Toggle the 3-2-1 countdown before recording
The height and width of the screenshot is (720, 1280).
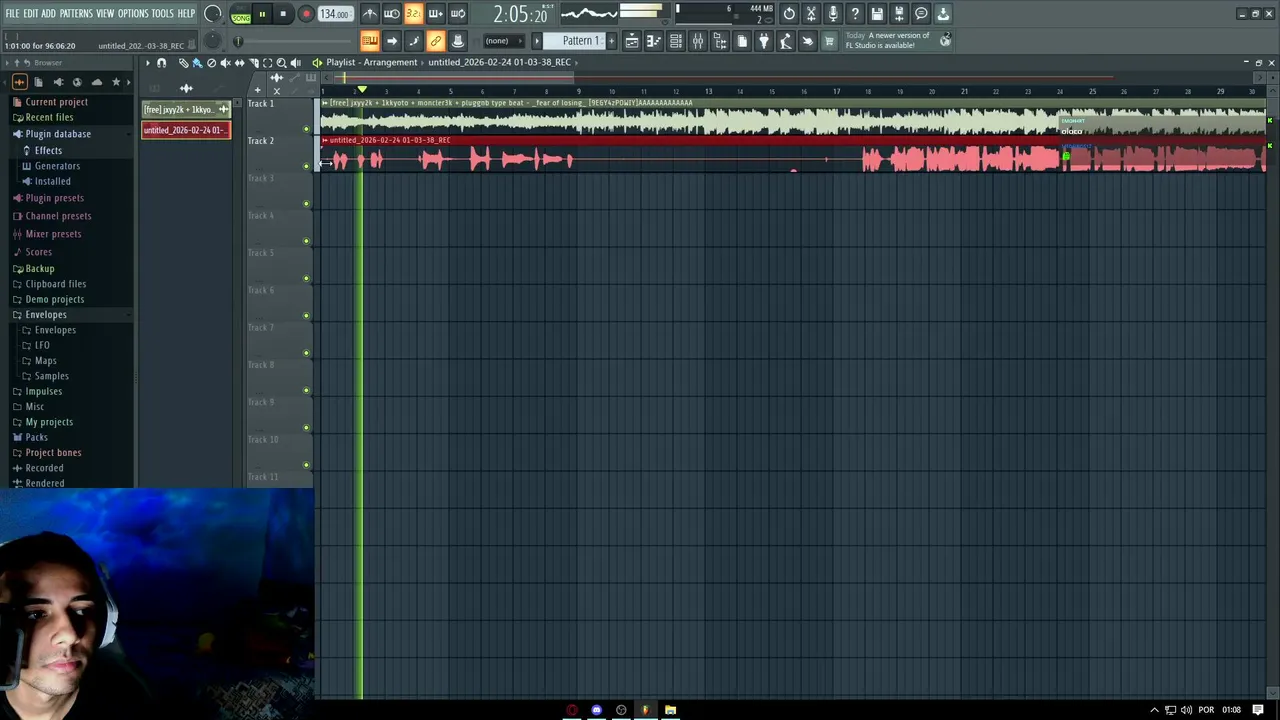click(x=413, y=14)
